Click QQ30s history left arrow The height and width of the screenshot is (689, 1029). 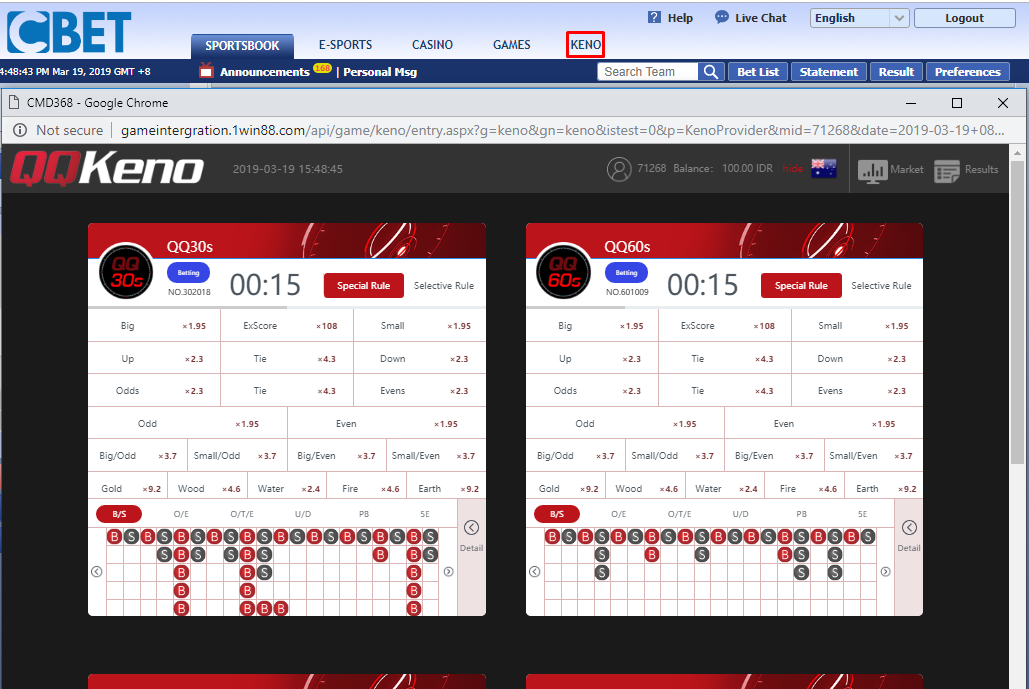96,572
